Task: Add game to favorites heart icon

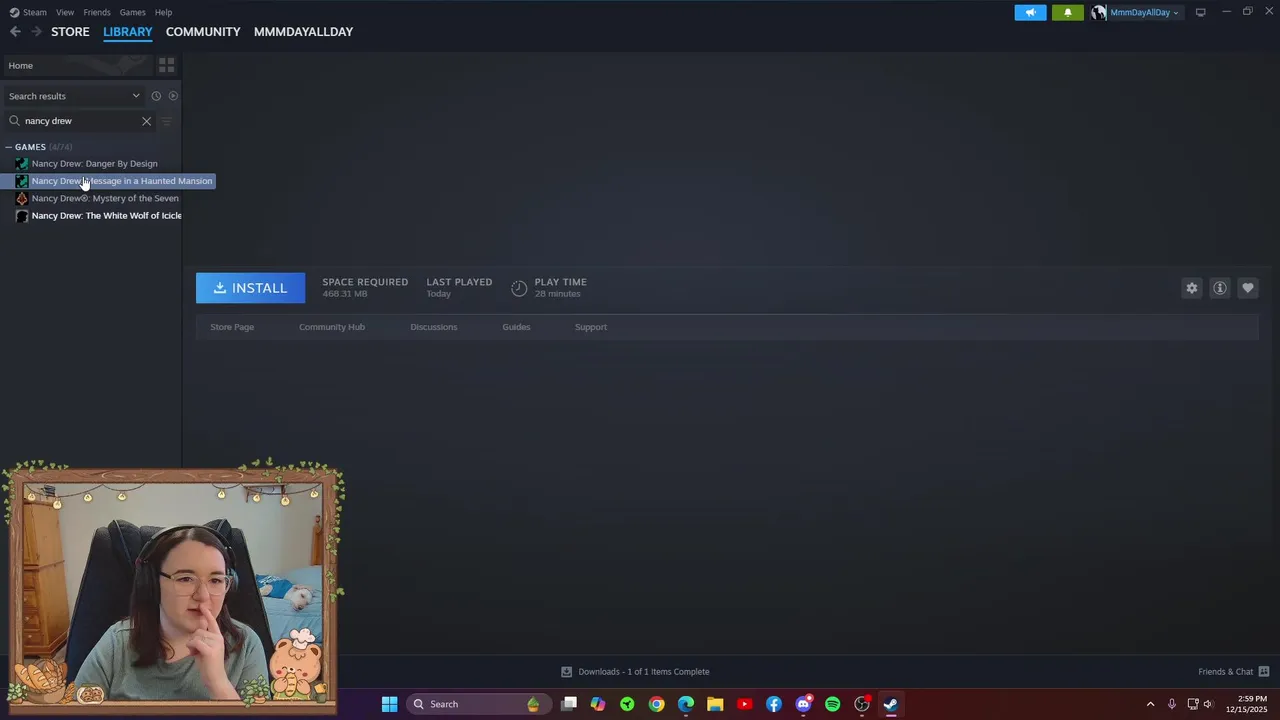Action: [x=1247, y=288]
